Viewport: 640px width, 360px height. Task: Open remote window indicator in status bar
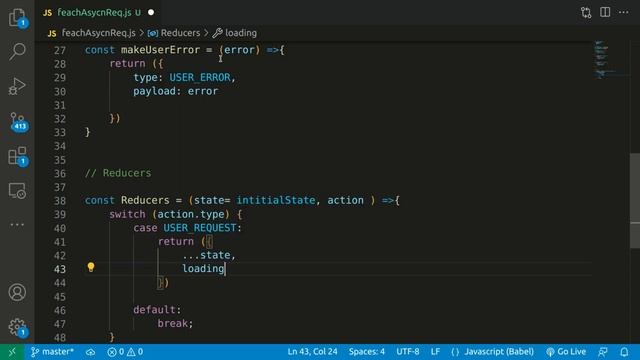[x=12, y=352]
